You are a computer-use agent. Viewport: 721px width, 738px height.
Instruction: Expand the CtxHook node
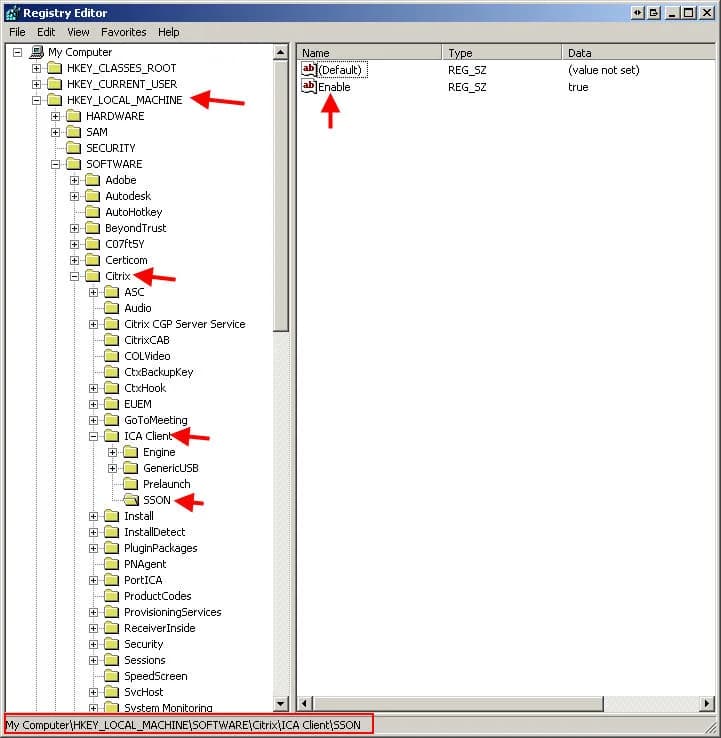tap(93, 388)
